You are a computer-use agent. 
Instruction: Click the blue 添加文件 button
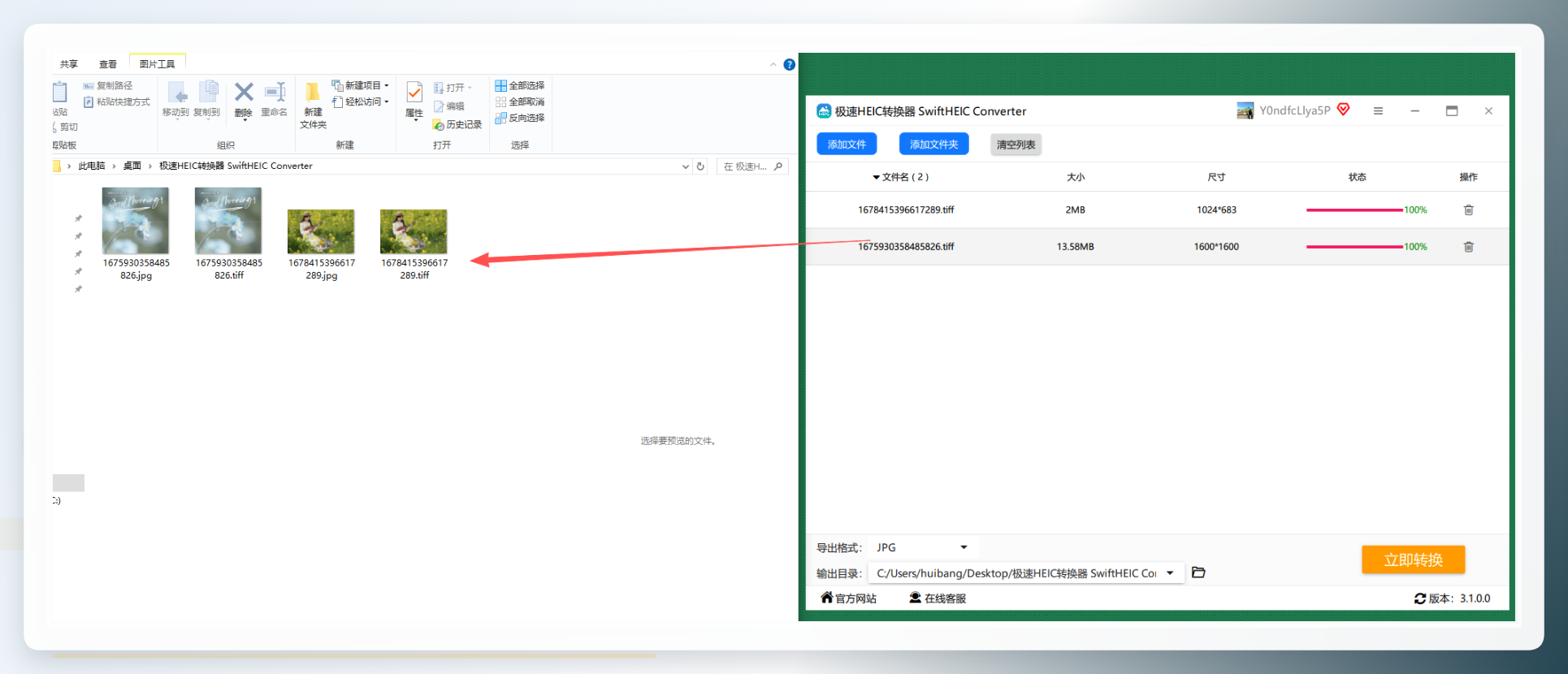[x=847, y=144]
